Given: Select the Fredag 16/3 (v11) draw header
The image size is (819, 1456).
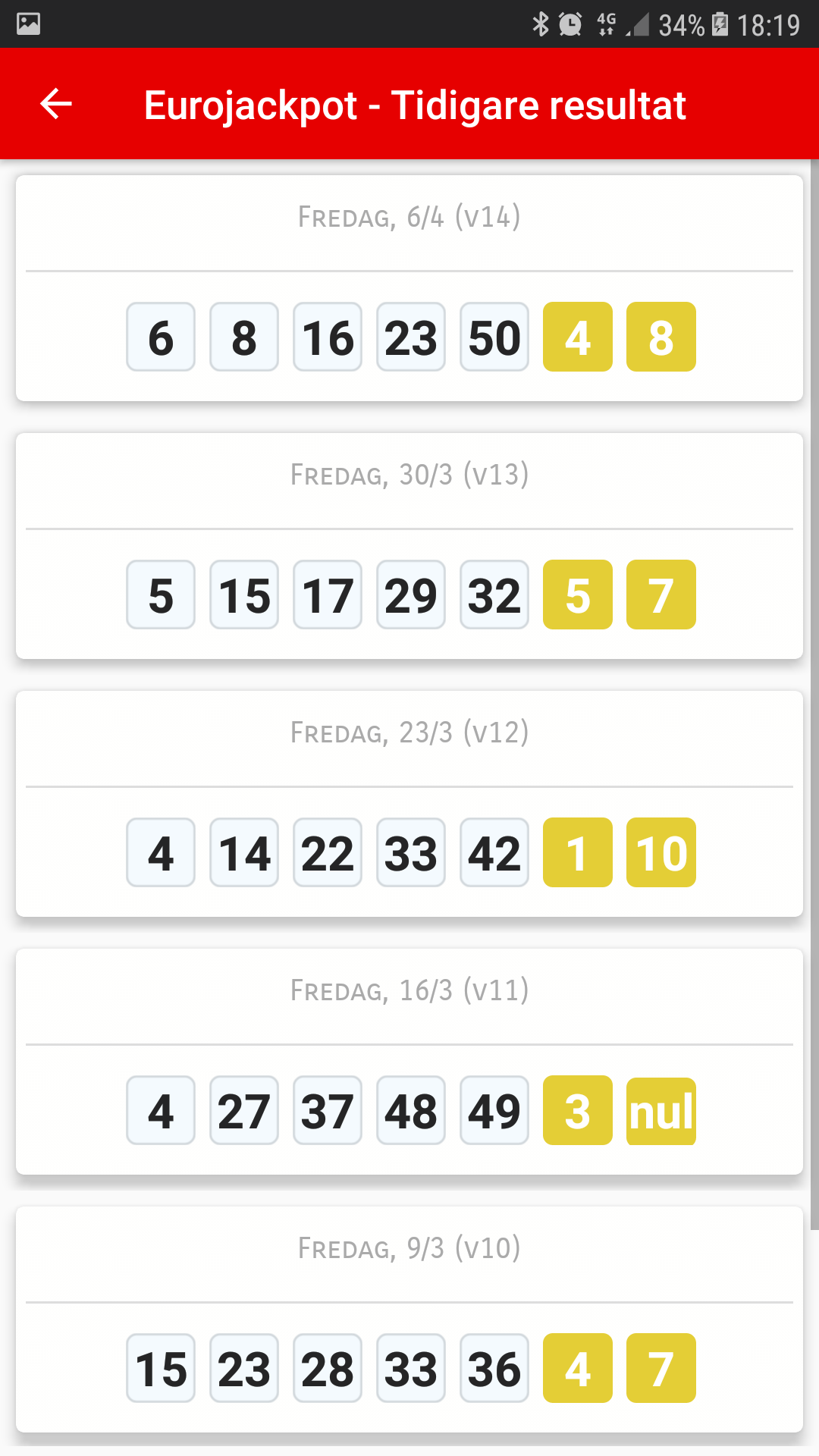Looking at the screenshot, I should pos(409,991).
